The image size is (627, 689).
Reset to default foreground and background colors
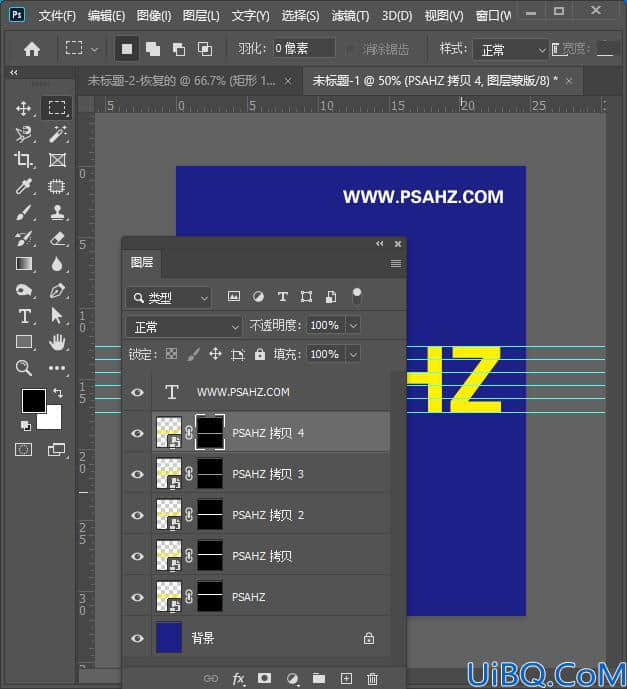click(x=25, y=425)
